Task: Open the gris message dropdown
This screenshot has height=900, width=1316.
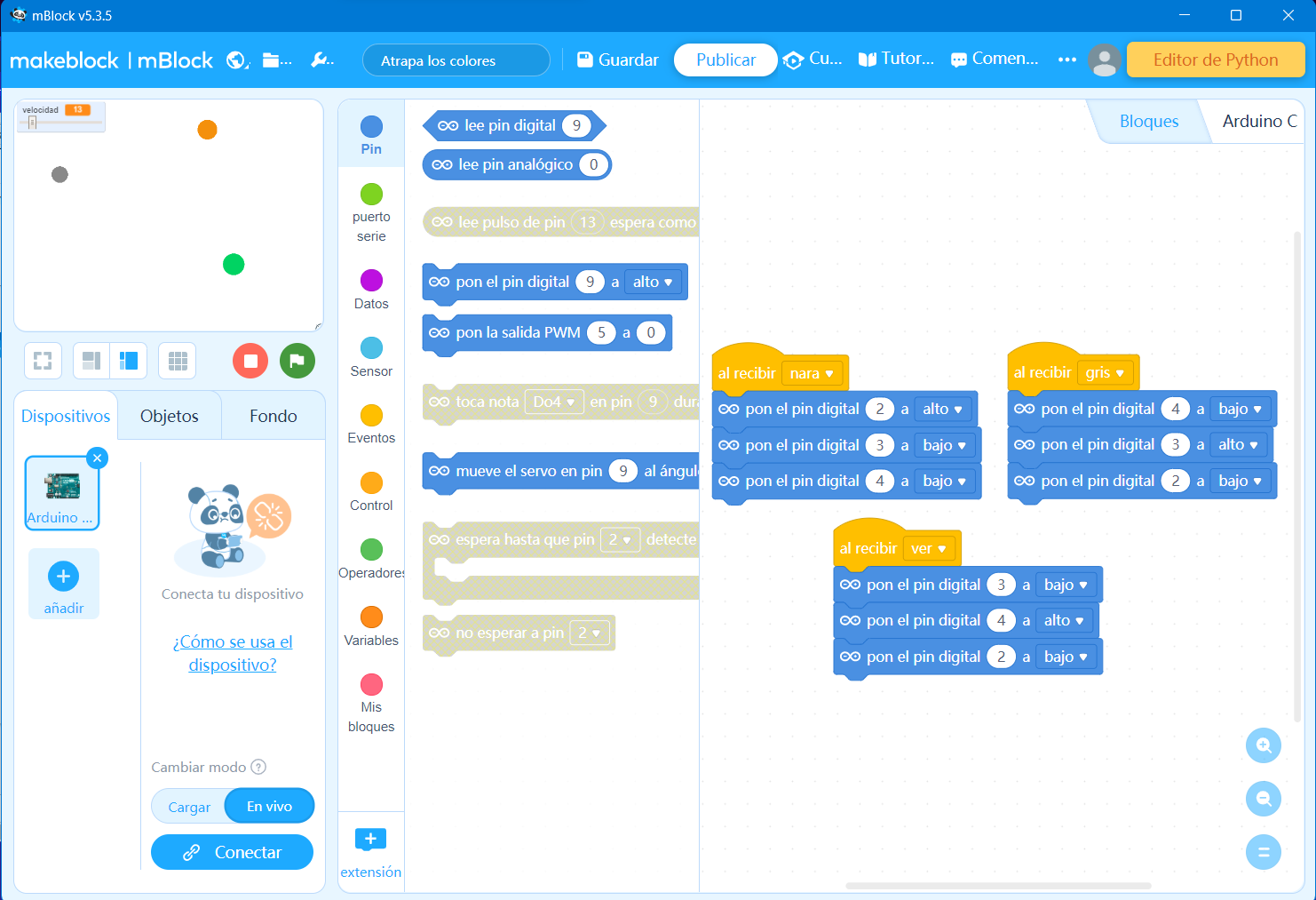Action: (1105, 373)
